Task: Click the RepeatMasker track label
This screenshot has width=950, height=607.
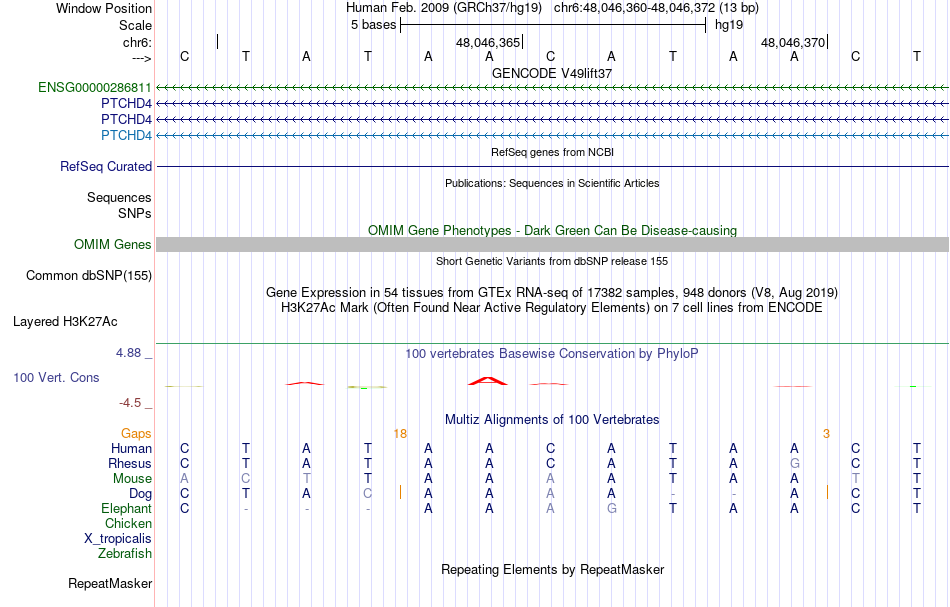Action: tap(110, 583)
